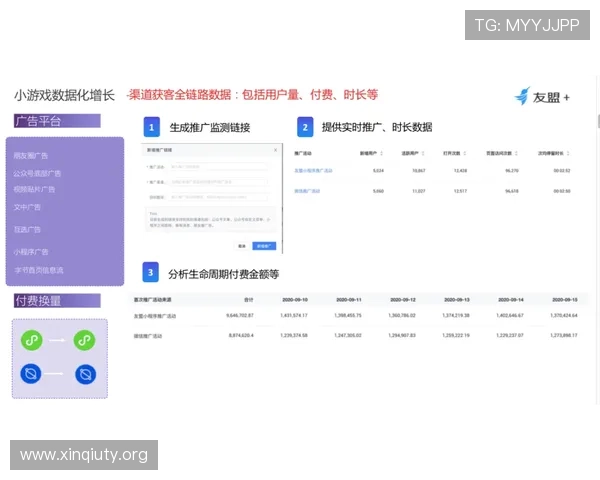The height and width of the screenshot is (480, 600).
Task: Open the 微信推广活动 link in realtime table
Action: pos(307,191)
